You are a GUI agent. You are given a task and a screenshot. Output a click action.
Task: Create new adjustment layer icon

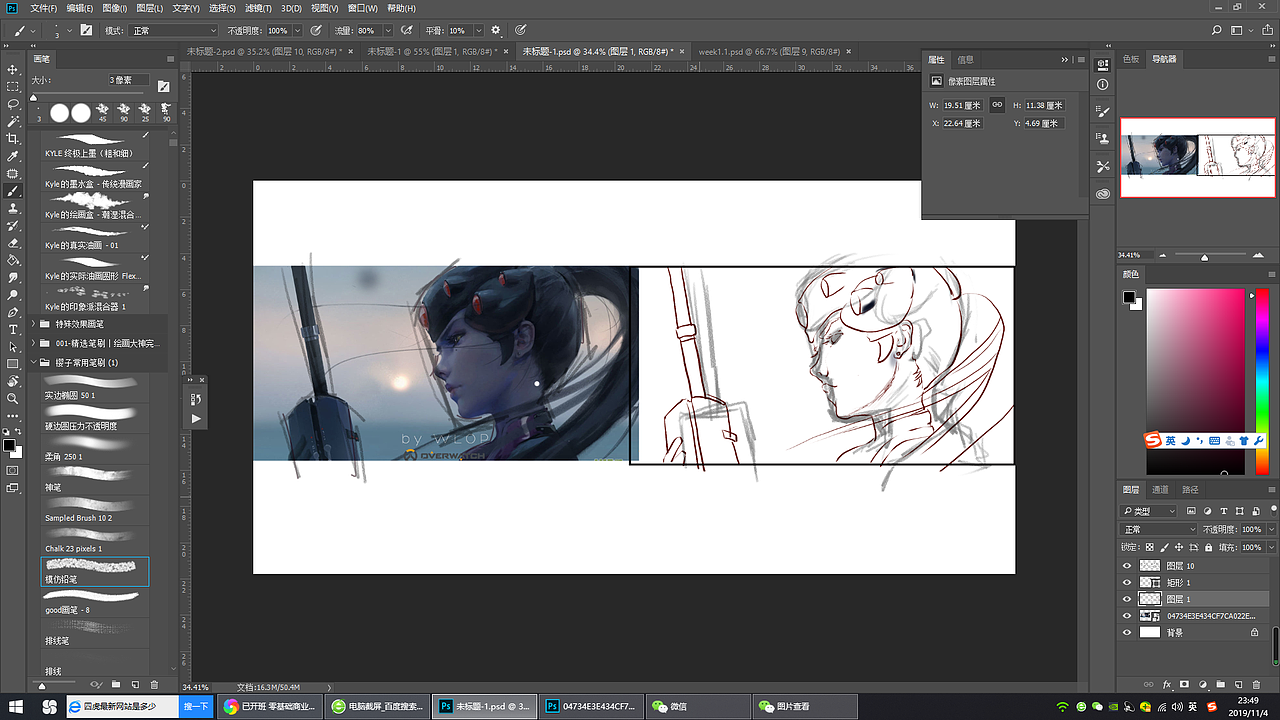1202,685
